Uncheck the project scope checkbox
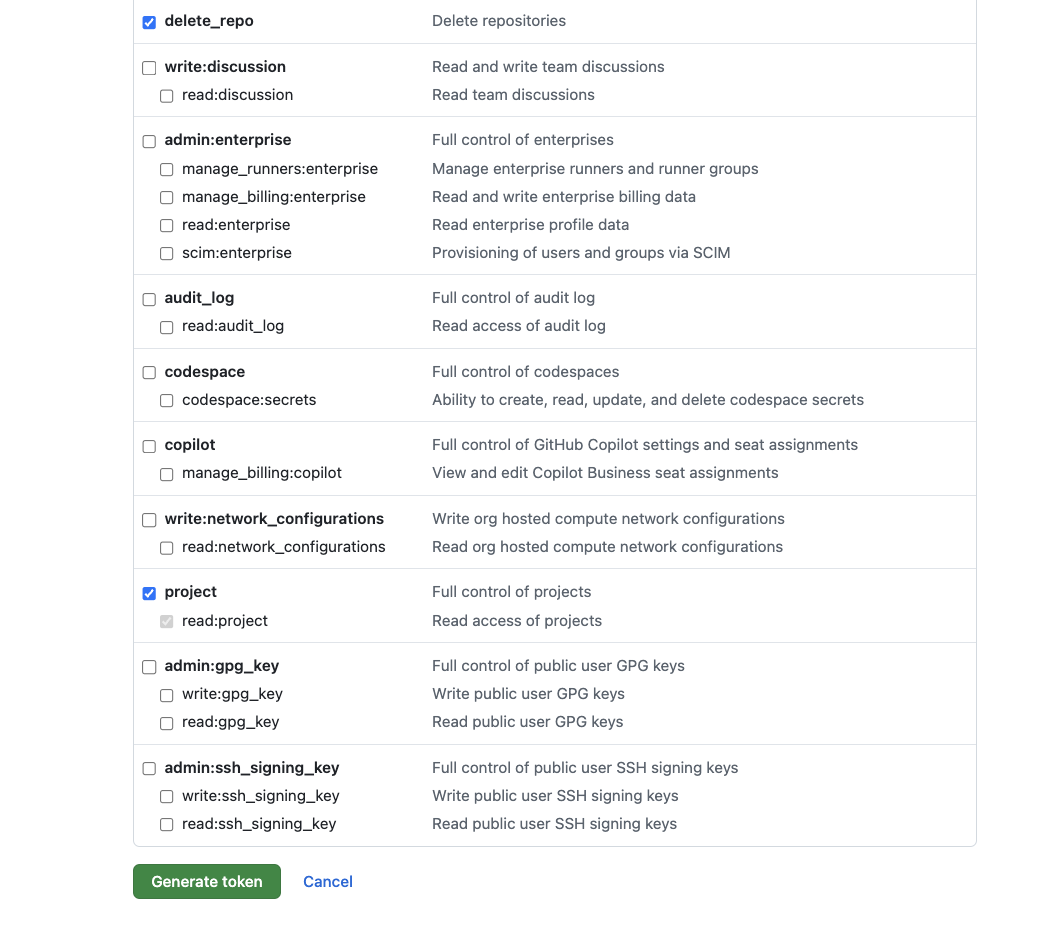The width and height of the screenshot is (1038, 928). [149, 593]
